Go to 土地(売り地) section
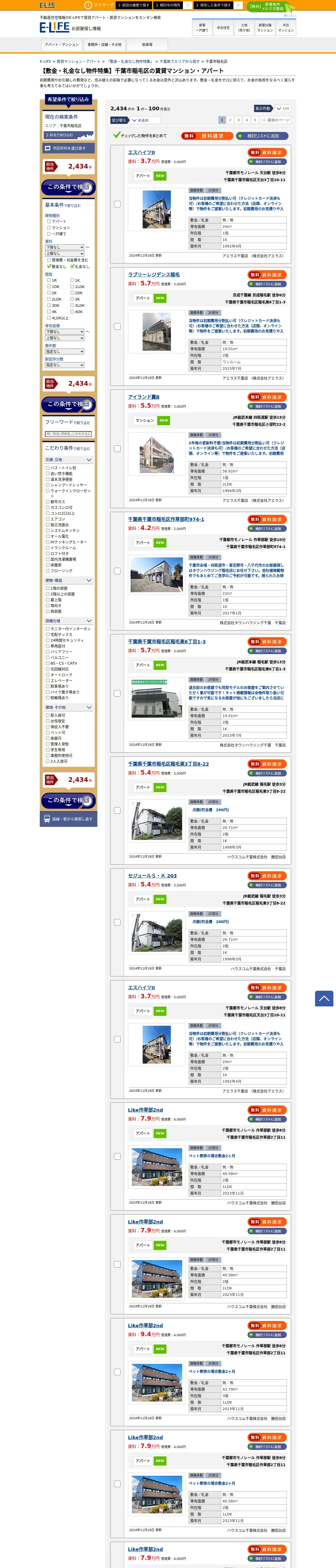The height and width of the screenshot is (1568, 336). click(x=244, y=28)
